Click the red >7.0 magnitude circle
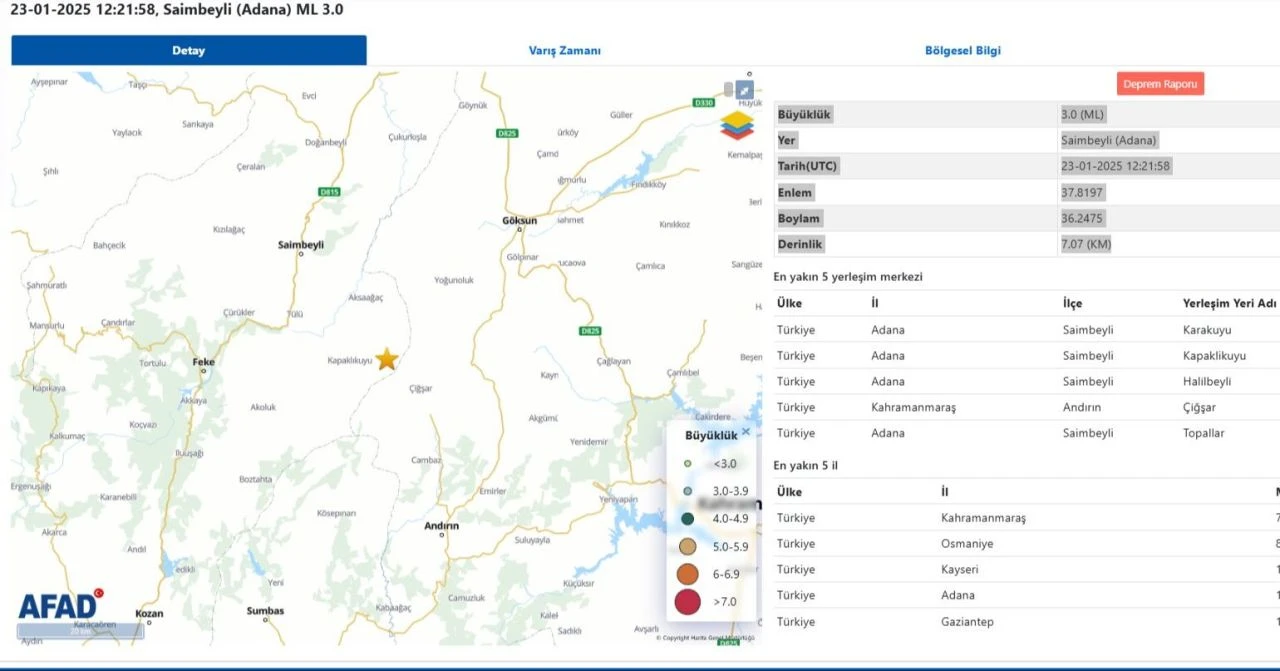1280x671 pixels. [x=688, y=602]
